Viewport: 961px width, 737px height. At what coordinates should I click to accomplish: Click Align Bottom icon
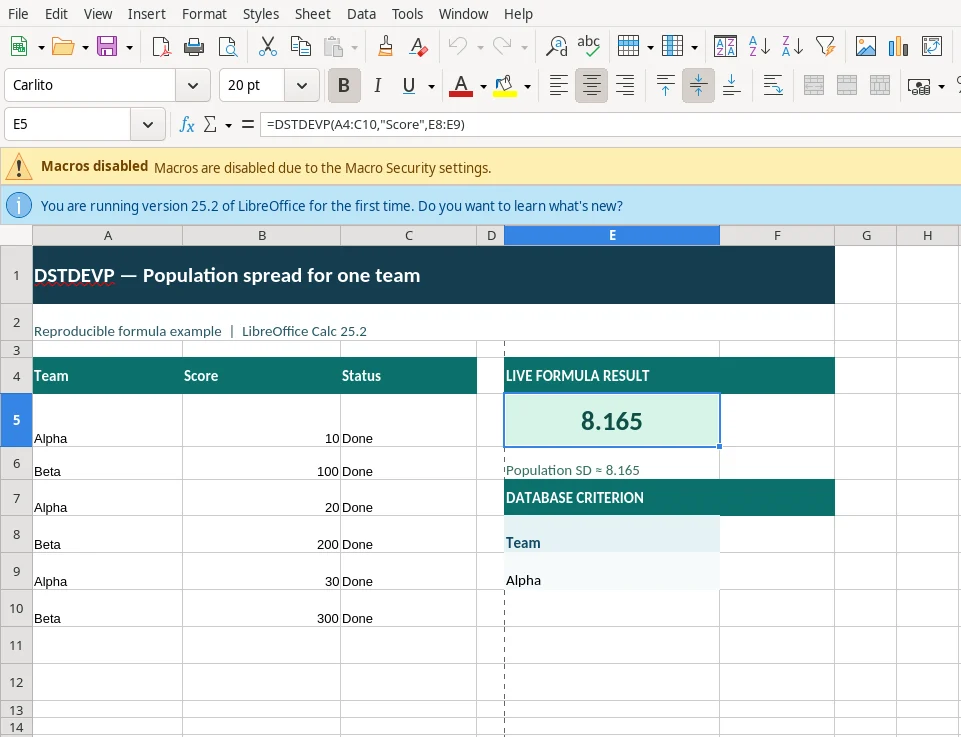click(x=731, y=85)
